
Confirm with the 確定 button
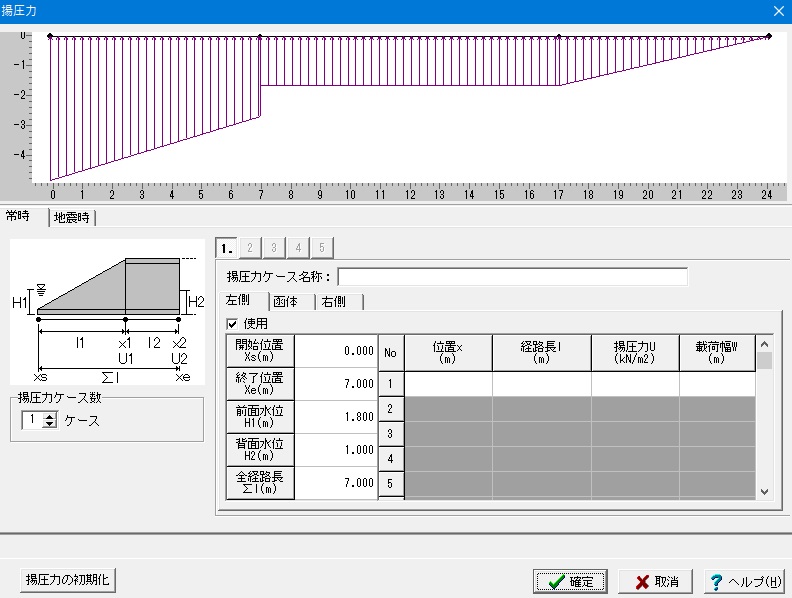pos(570,582)
